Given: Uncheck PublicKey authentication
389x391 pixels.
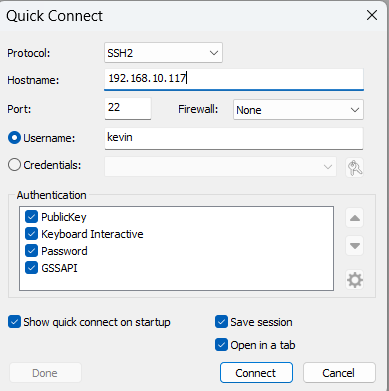Looking at the screenshot, I should pos(31,217).
